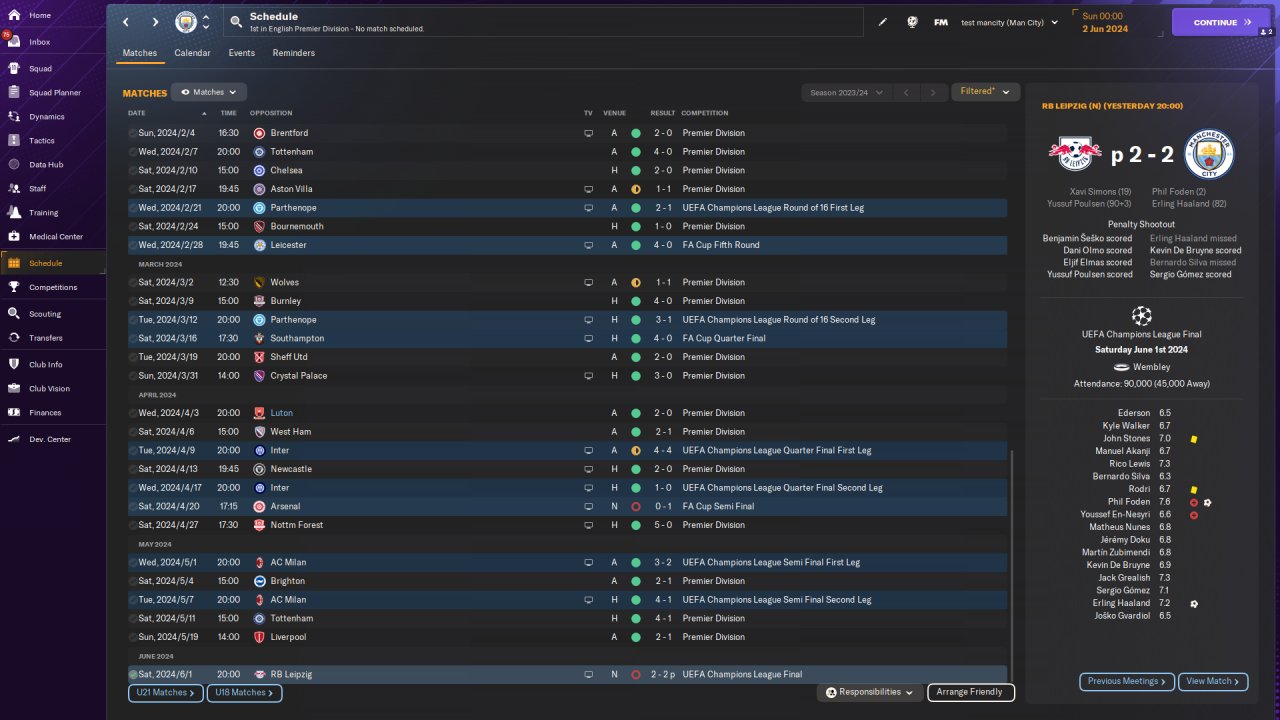Click the matches list vertical scrollbar
This screenshot has width=1280, height=720.
click(1012, 566)
